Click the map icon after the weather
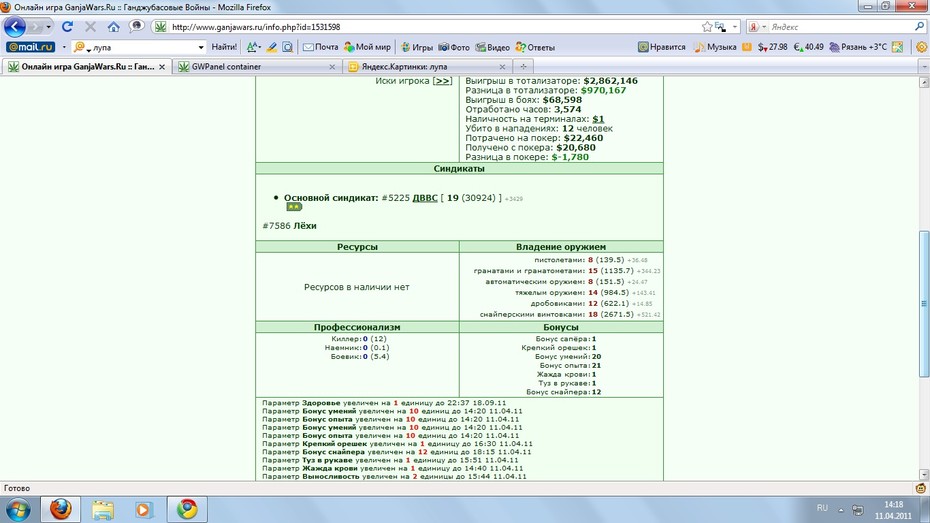Viewport: 930px width, 523px height. pos(897,47)
